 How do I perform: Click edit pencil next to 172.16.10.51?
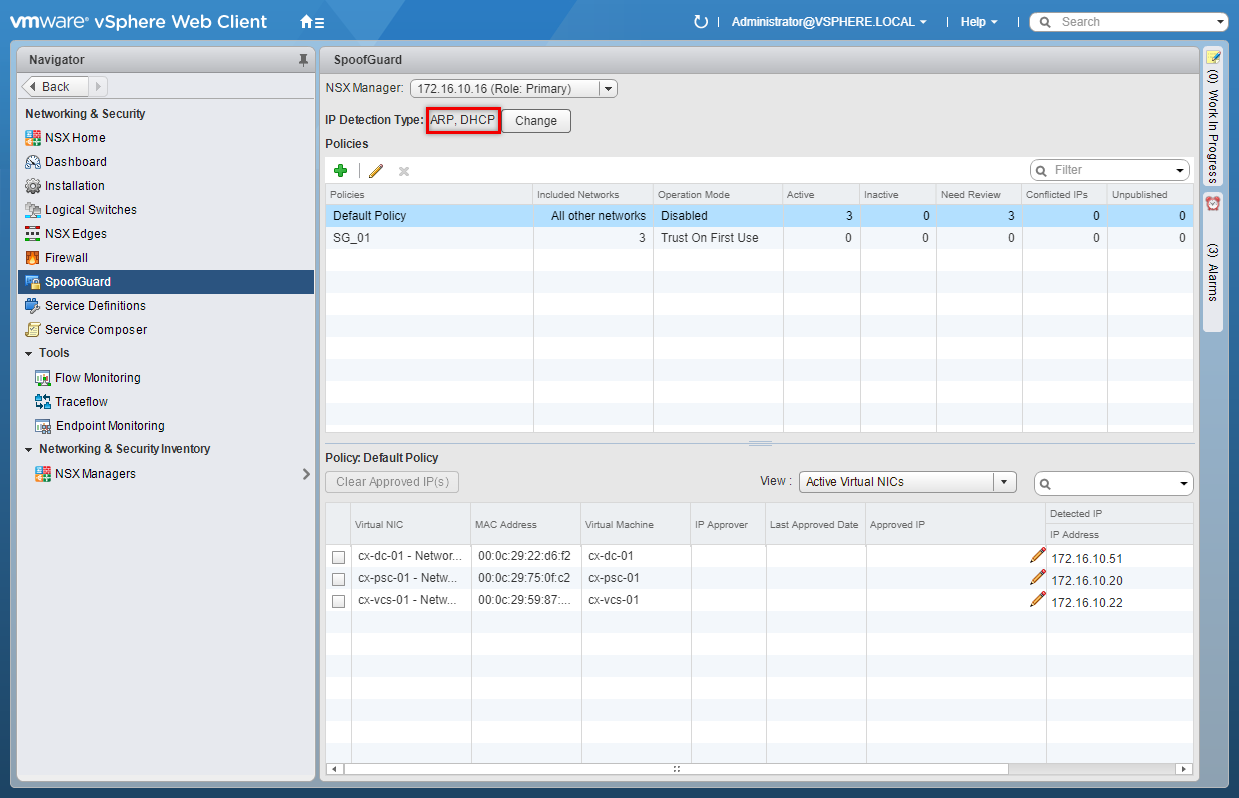tap(1037, 556)
